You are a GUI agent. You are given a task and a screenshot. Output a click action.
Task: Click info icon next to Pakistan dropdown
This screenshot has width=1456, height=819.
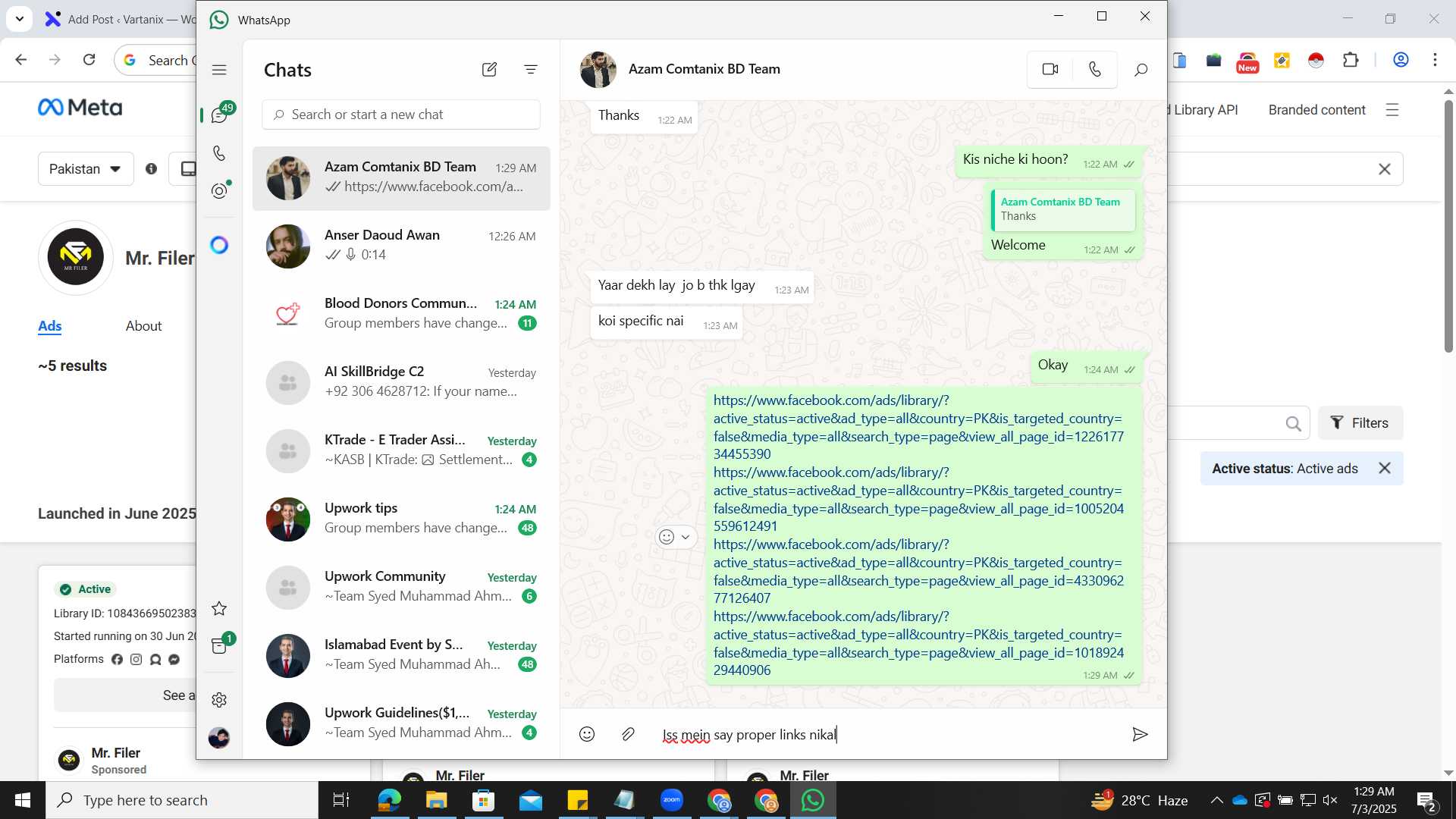click(x=151, y=168)
